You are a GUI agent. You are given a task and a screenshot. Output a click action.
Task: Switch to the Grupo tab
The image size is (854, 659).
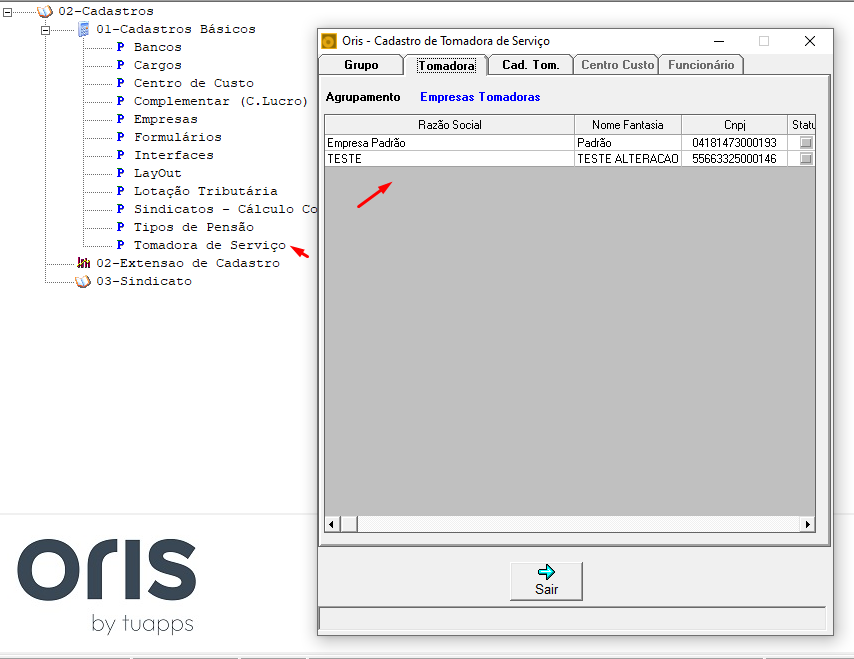pos(361,65)
